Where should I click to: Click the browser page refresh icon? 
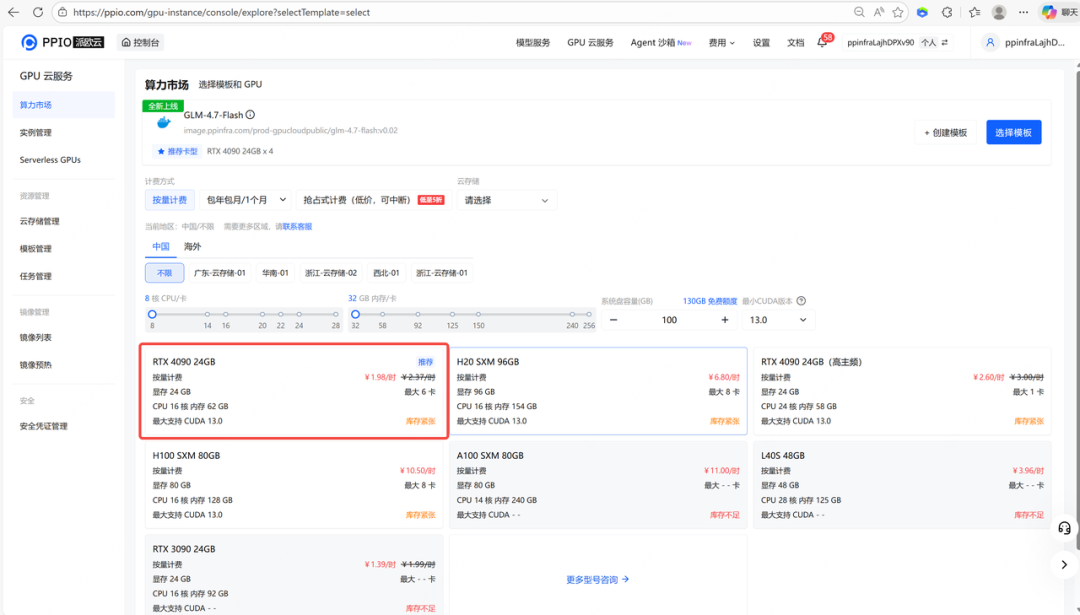tap(38, 12)
